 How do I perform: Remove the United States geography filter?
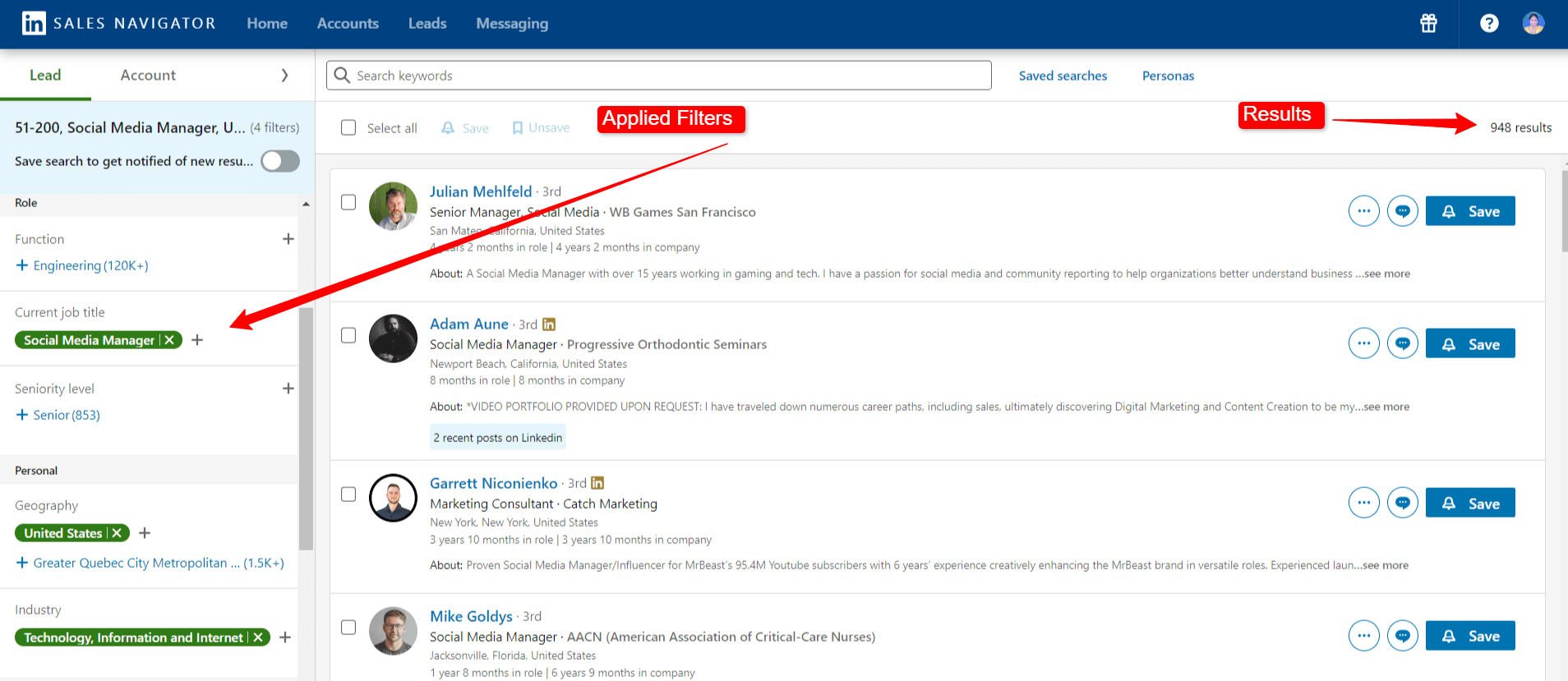118,533
